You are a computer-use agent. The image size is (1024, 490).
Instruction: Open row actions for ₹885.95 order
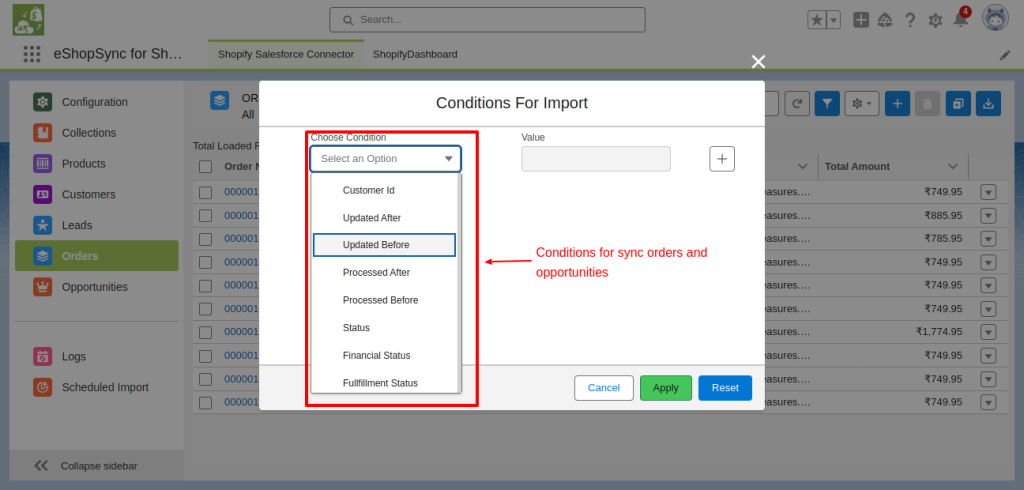pos(988,216)
